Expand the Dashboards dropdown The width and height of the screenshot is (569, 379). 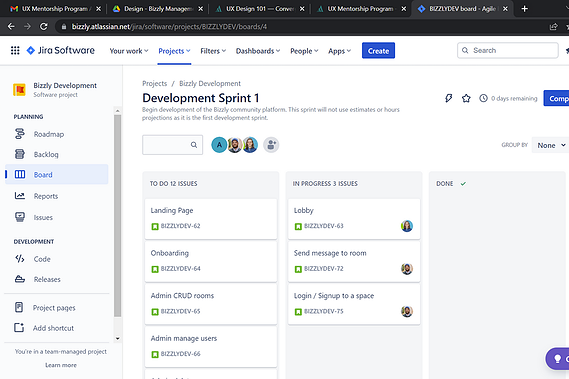(x=258, y=51)
